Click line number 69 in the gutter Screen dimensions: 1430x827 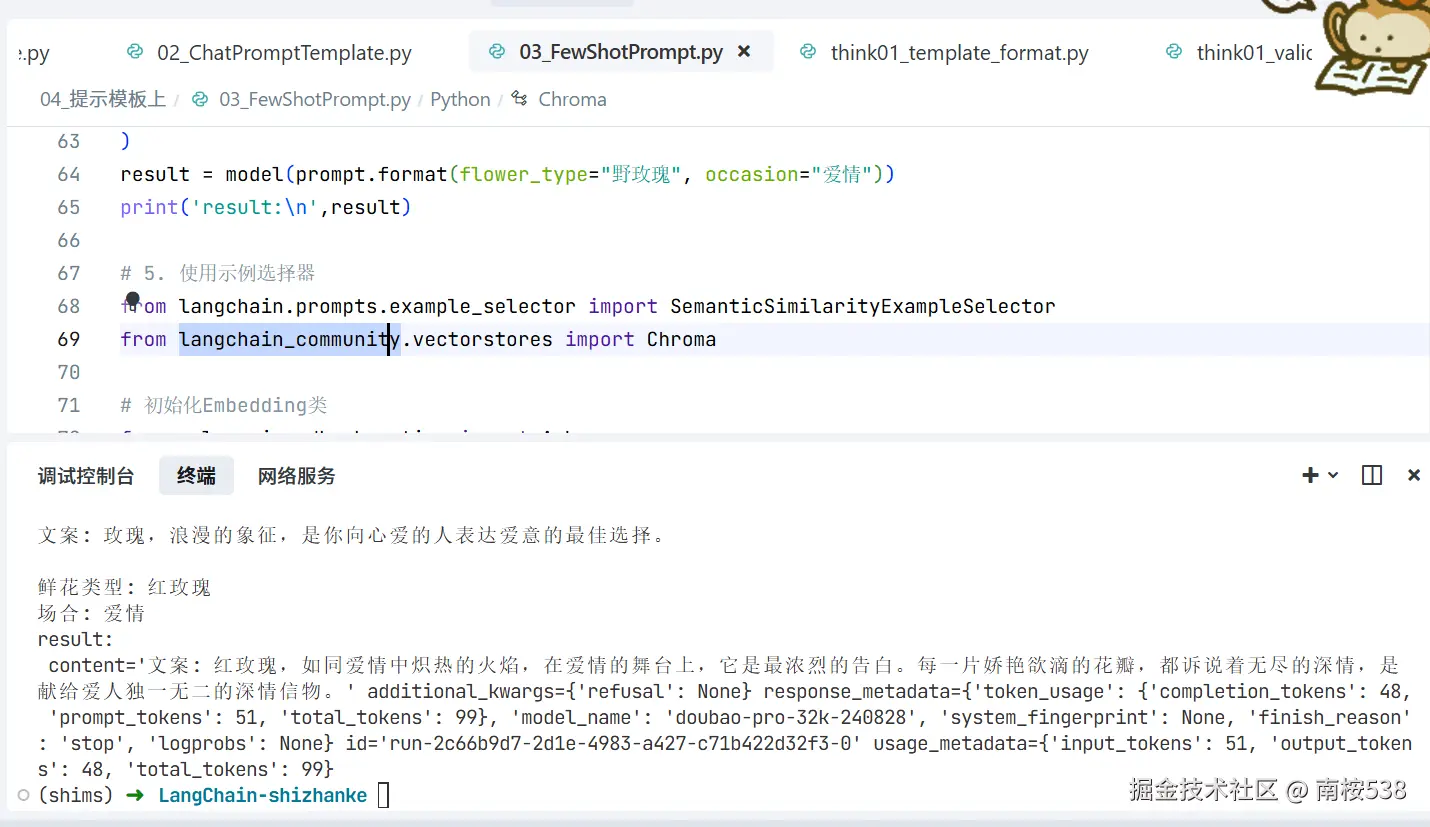tap(68, 339)
